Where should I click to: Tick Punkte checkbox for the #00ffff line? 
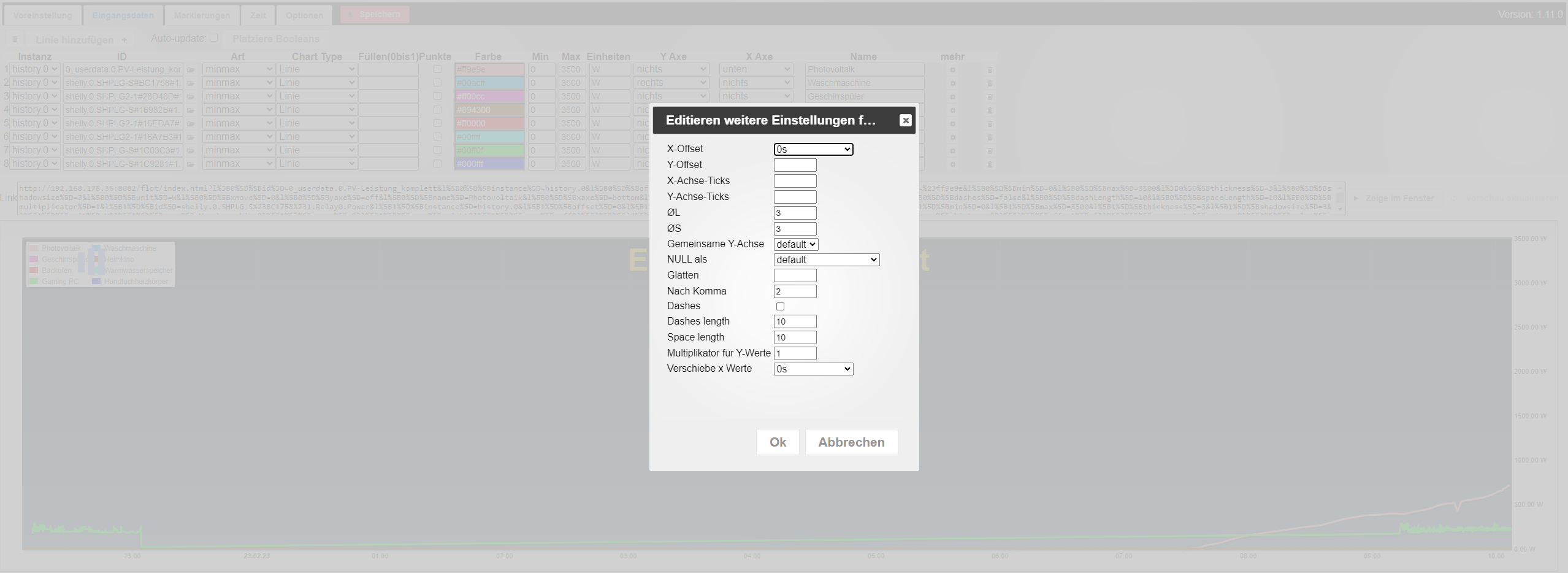(x=437, y=137)
